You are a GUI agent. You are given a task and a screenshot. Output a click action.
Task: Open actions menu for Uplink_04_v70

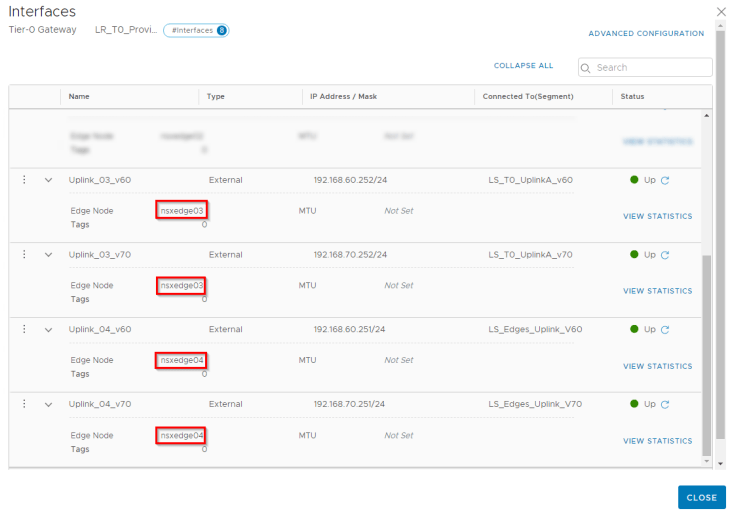[24, 404]
